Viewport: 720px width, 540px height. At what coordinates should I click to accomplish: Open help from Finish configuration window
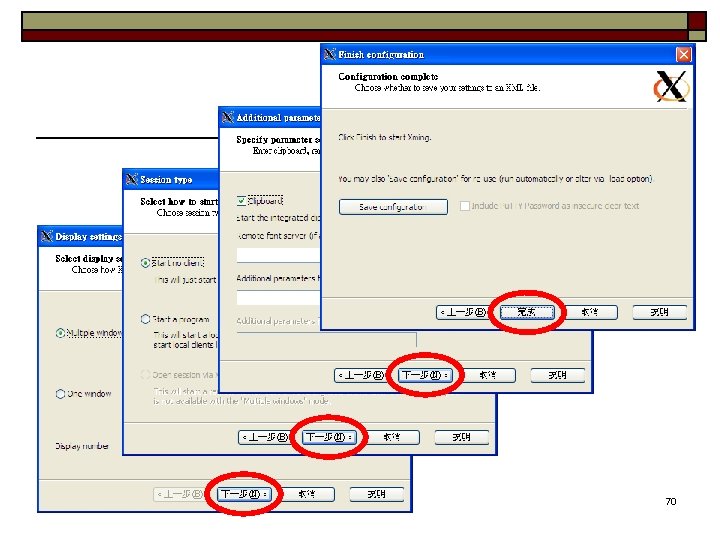click(x=659, y=312)
